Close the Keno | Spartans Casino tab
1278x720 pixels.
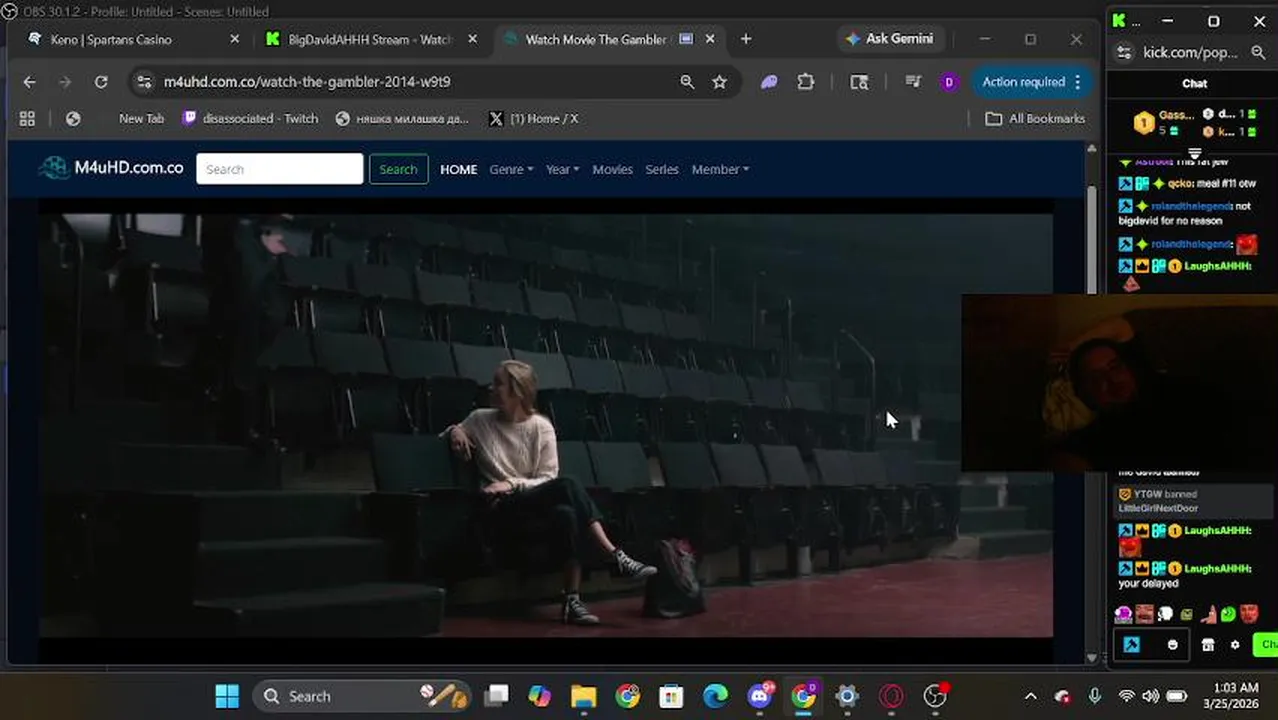pyautogui.click(x=235, y=39)
